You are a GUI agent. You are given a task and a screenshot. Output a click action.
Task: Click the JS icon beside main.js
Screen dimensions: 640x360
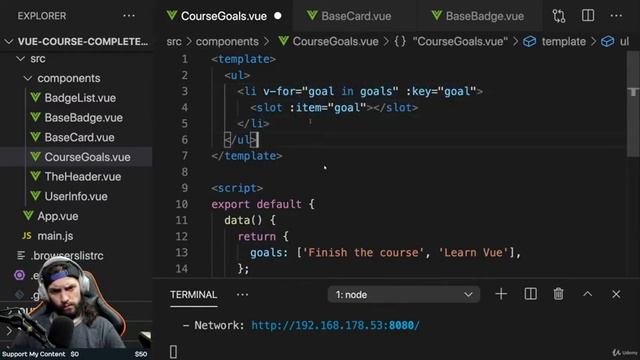27,236
